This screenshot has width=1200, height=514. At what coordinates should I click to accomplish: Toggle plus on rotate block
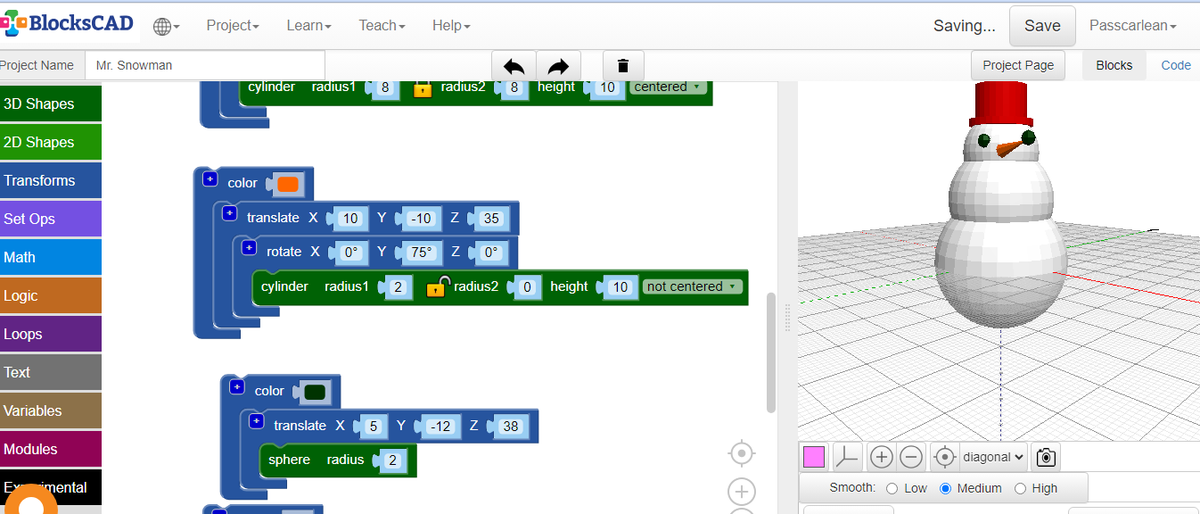[x=249, y=248]
